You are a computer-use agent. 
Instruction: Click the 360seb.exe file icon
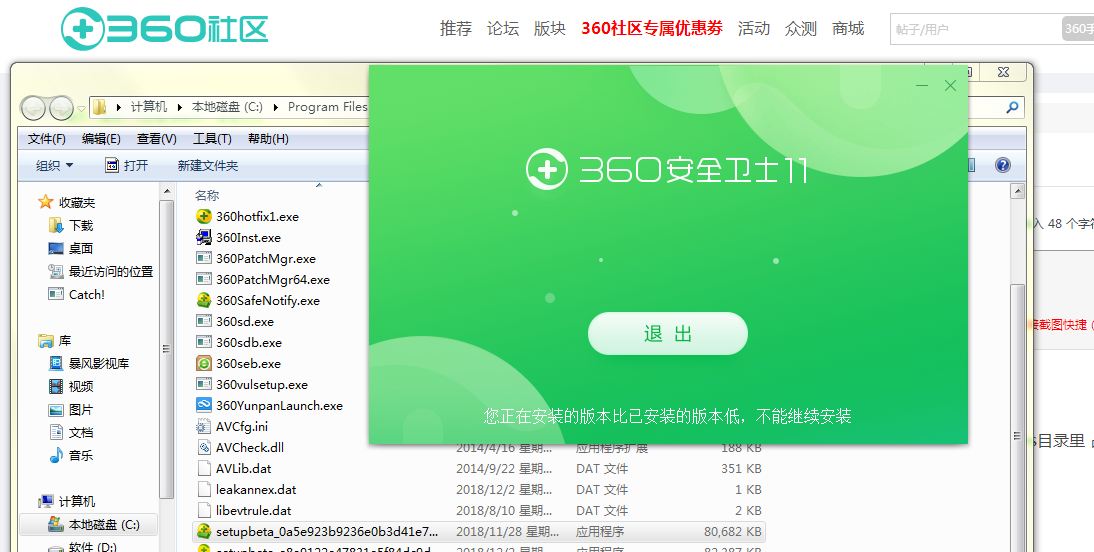click(x=204, y=363)
